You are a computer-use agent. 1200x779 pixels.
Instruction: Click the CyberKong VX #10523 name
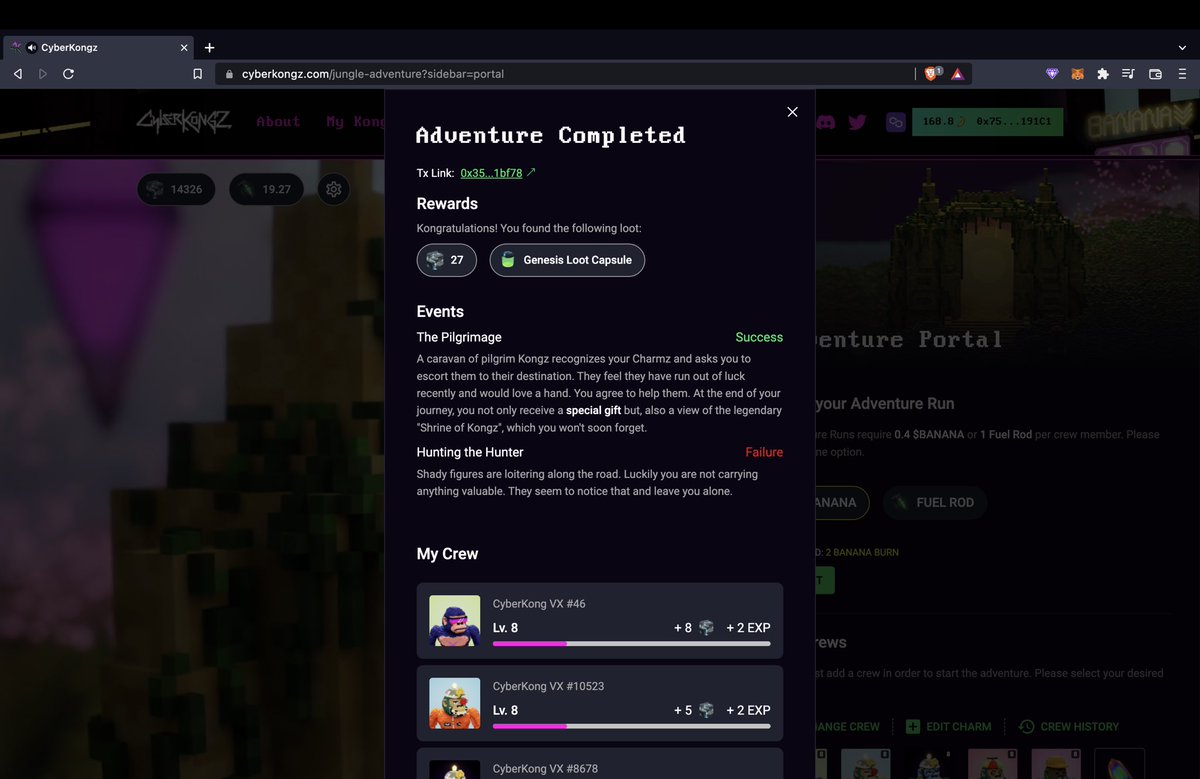(x=548, y=686)
